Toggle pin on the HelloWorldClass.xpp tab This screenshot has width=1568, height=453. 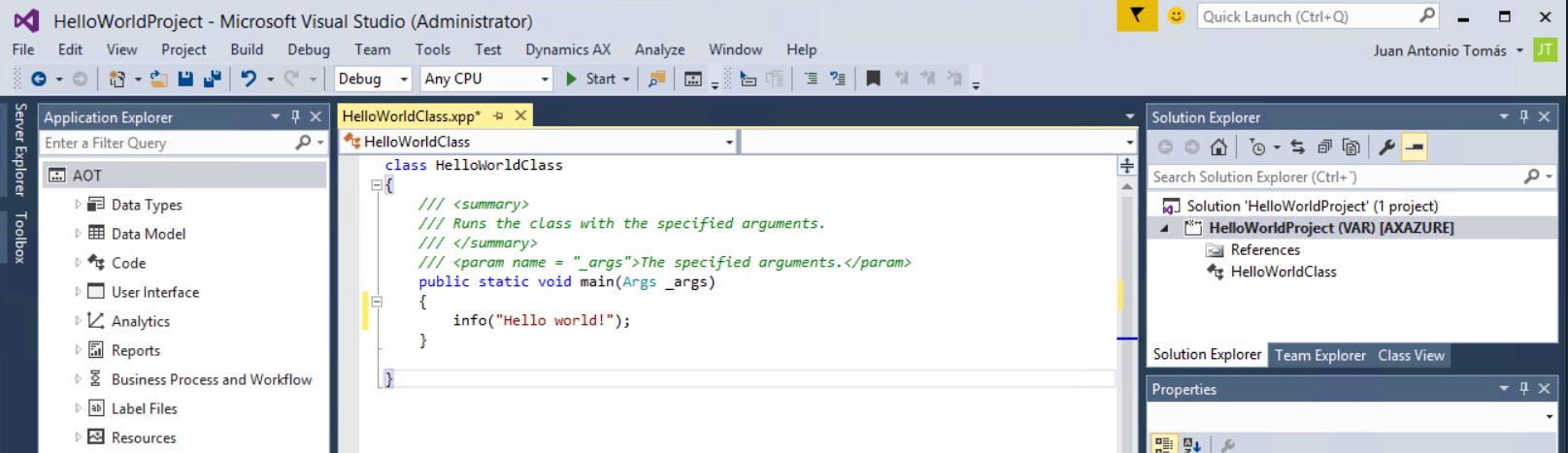pyautogui.click(x=498, y=116)
